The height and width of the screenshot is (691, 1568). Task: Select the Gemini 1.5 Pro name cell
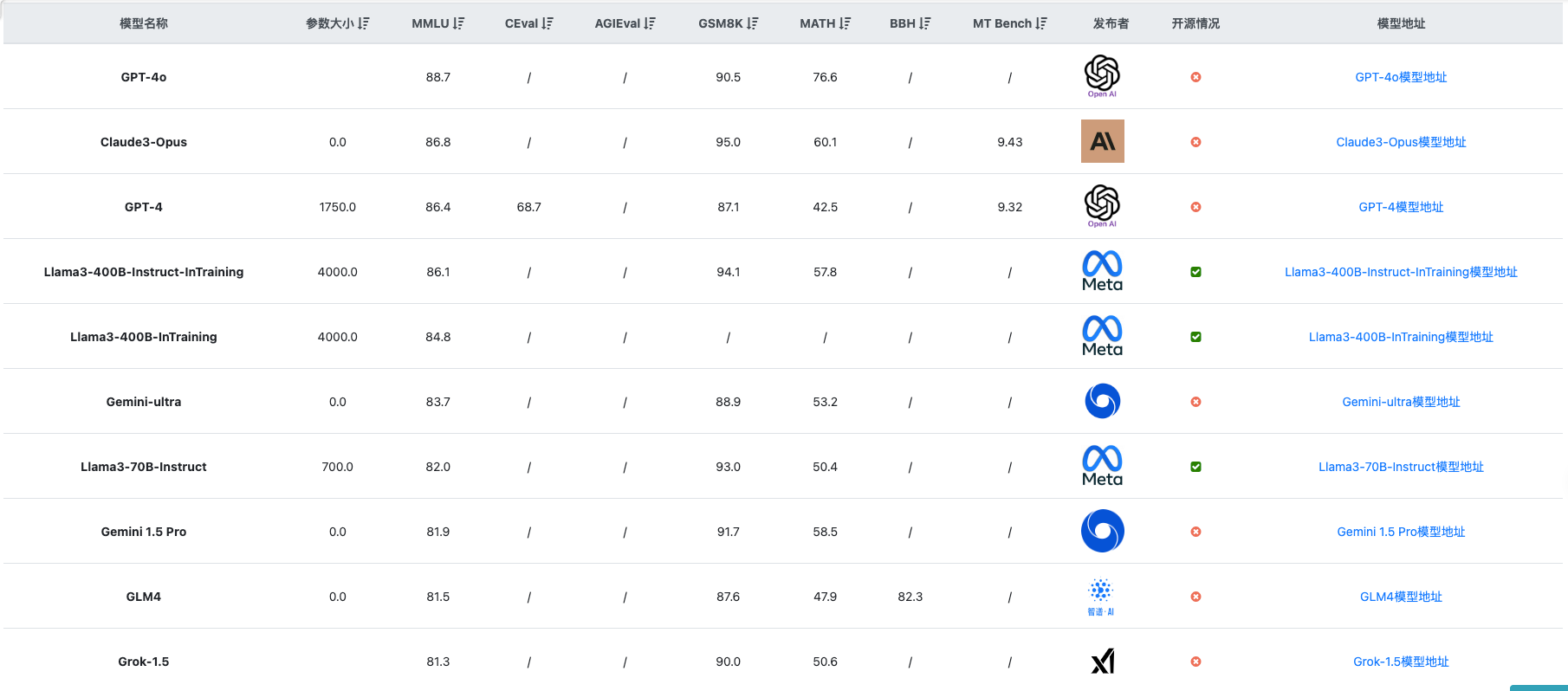click(144, 532)
